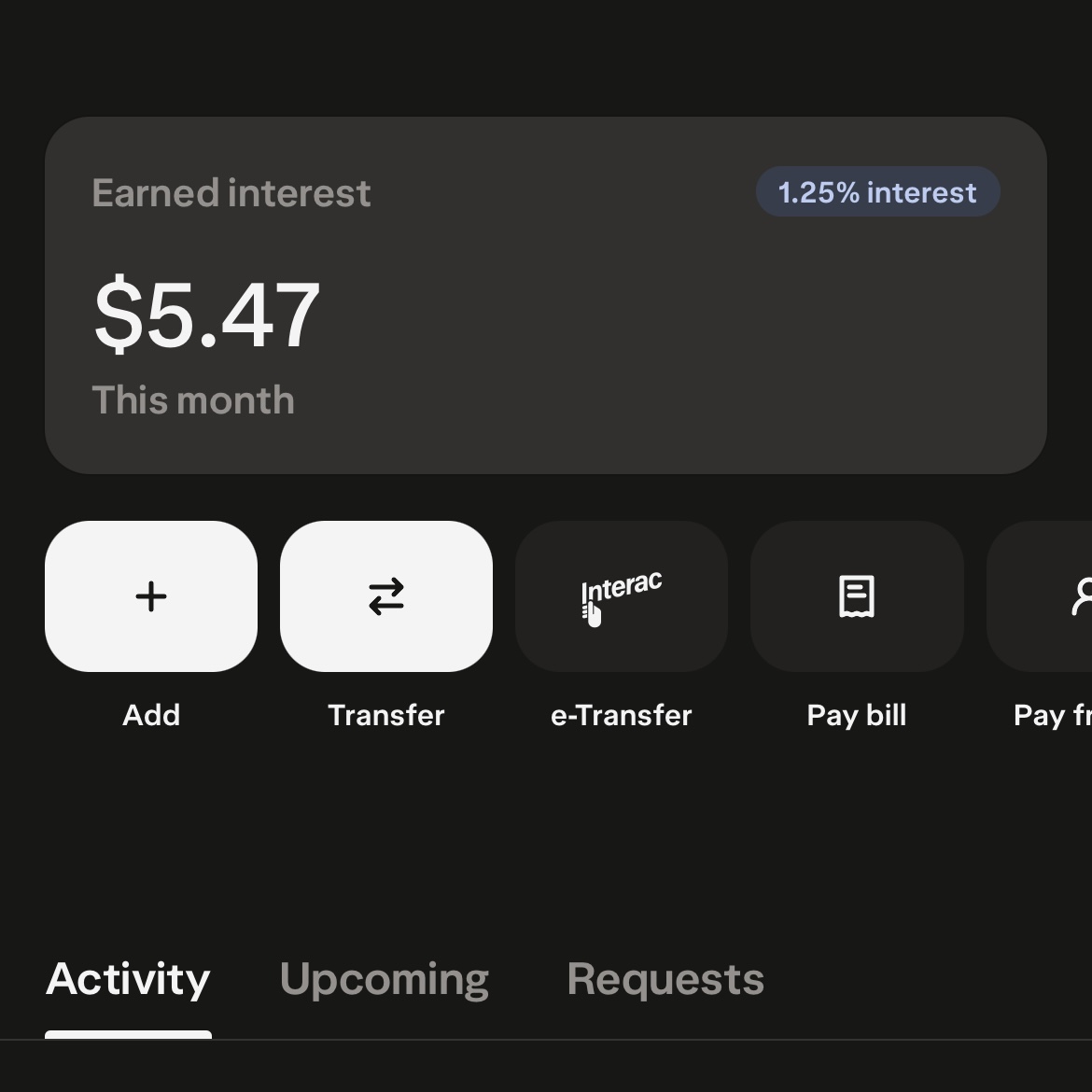This screenshot has height=1092, width=1092.
Task: Click the divider line below the Requests tab
Action: (665, 1039)
